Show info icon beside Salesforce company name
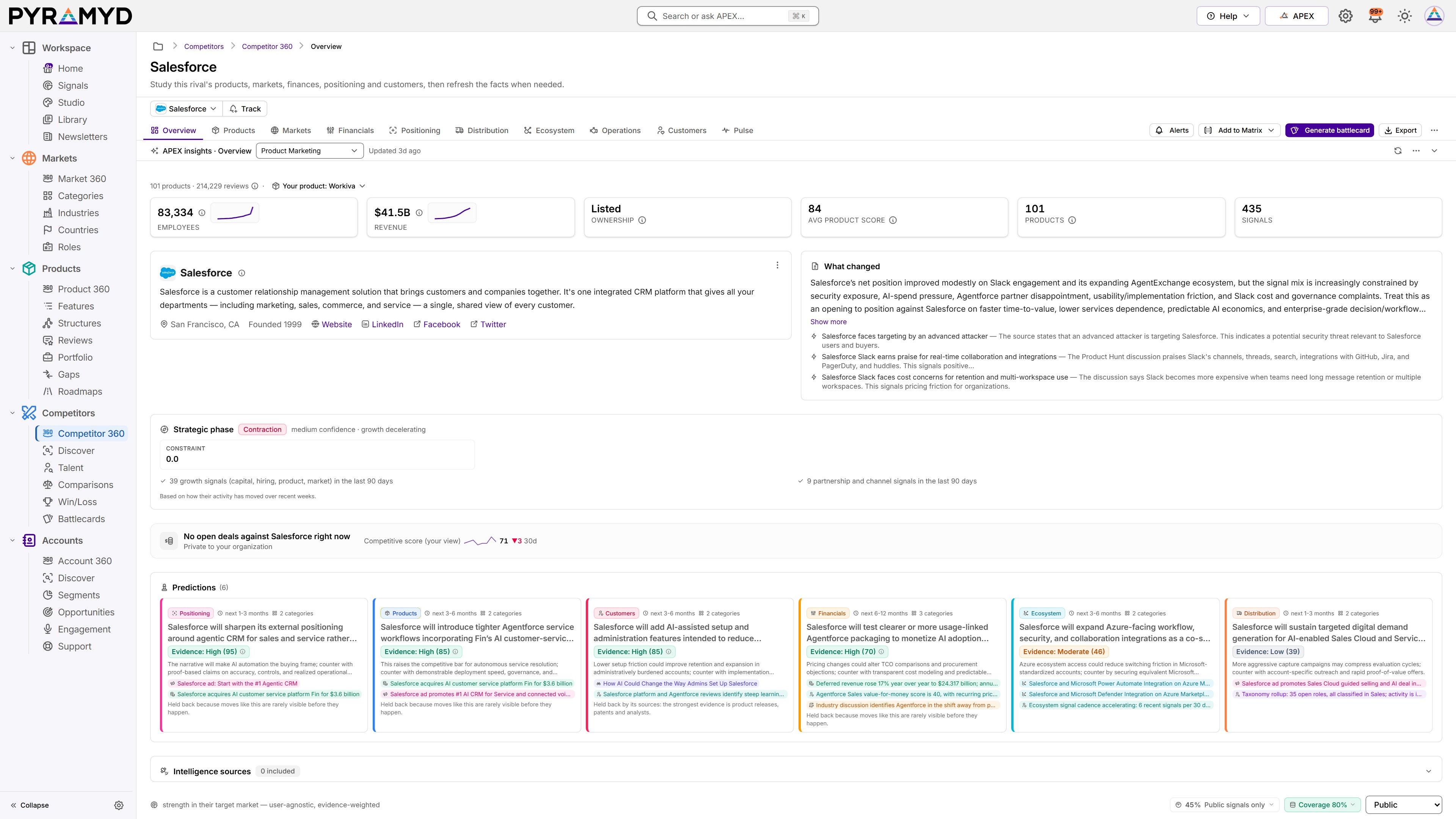The width and height of the screenshot is (1456, 819). 242,273
